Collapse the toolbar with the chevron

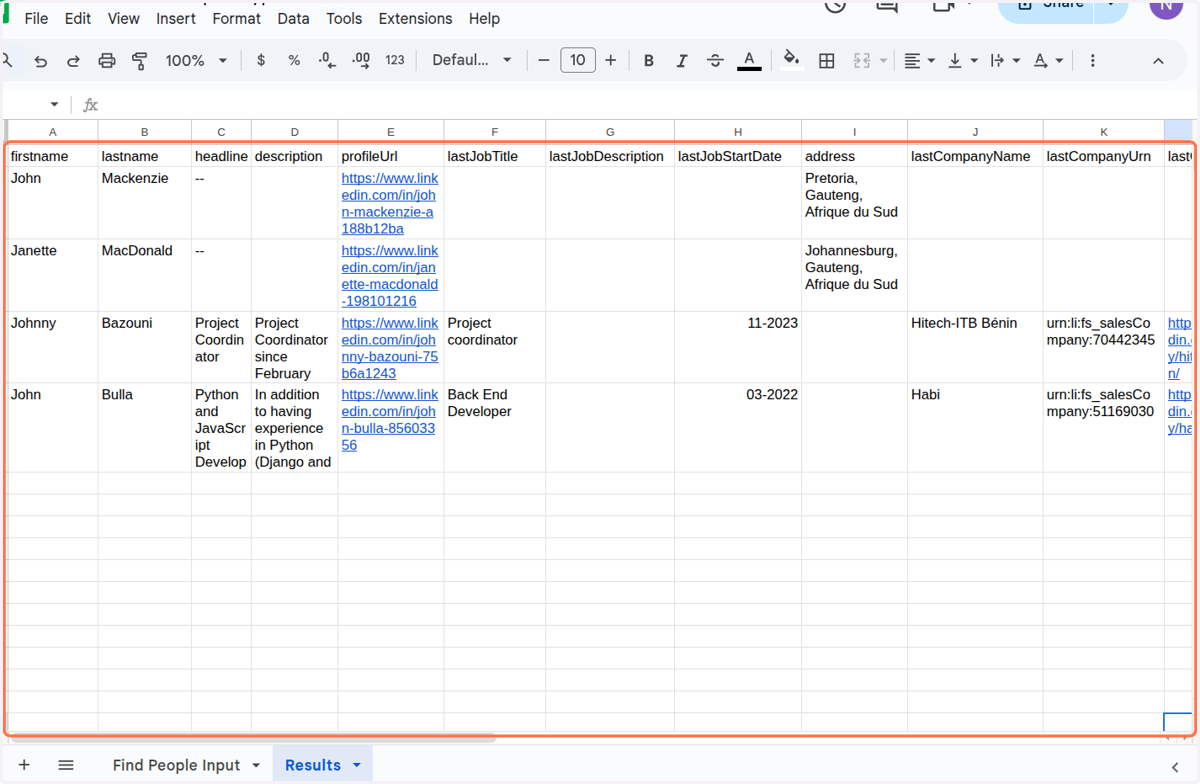(x=1158, y=61)
